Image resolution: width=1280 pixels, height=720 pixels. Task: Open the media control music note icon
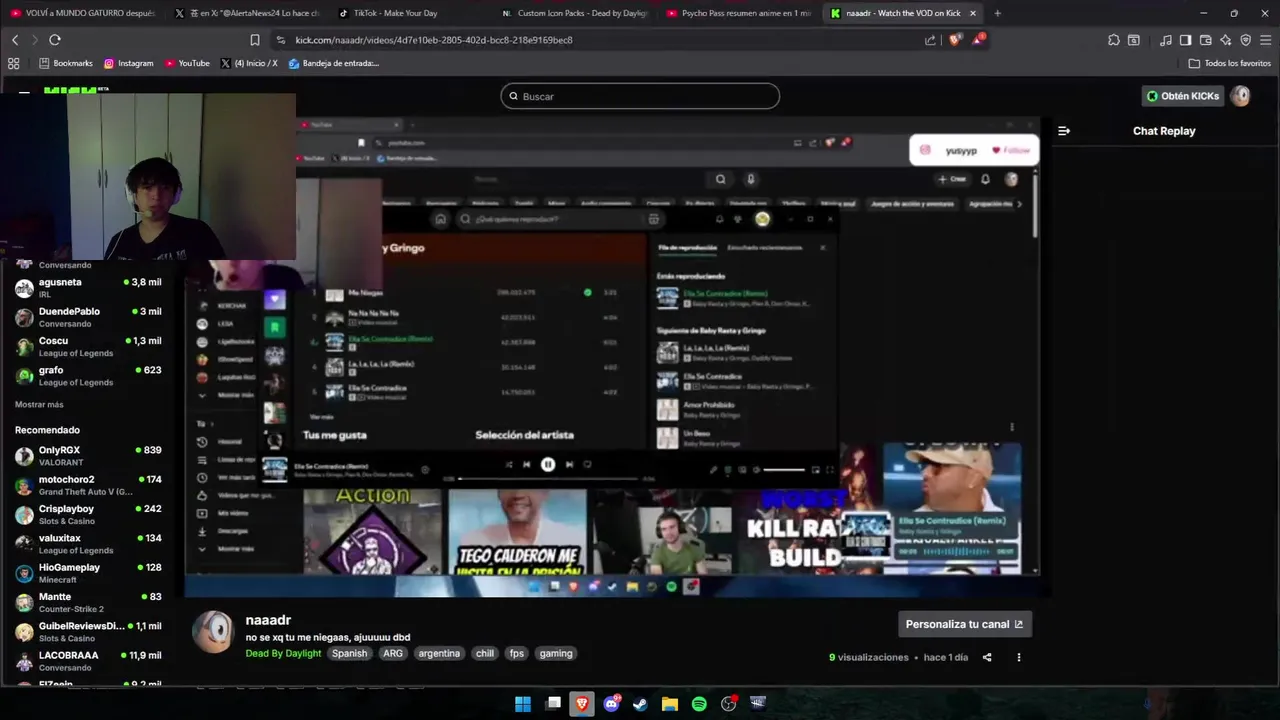pyautogui.click(x=1166, y=40)
